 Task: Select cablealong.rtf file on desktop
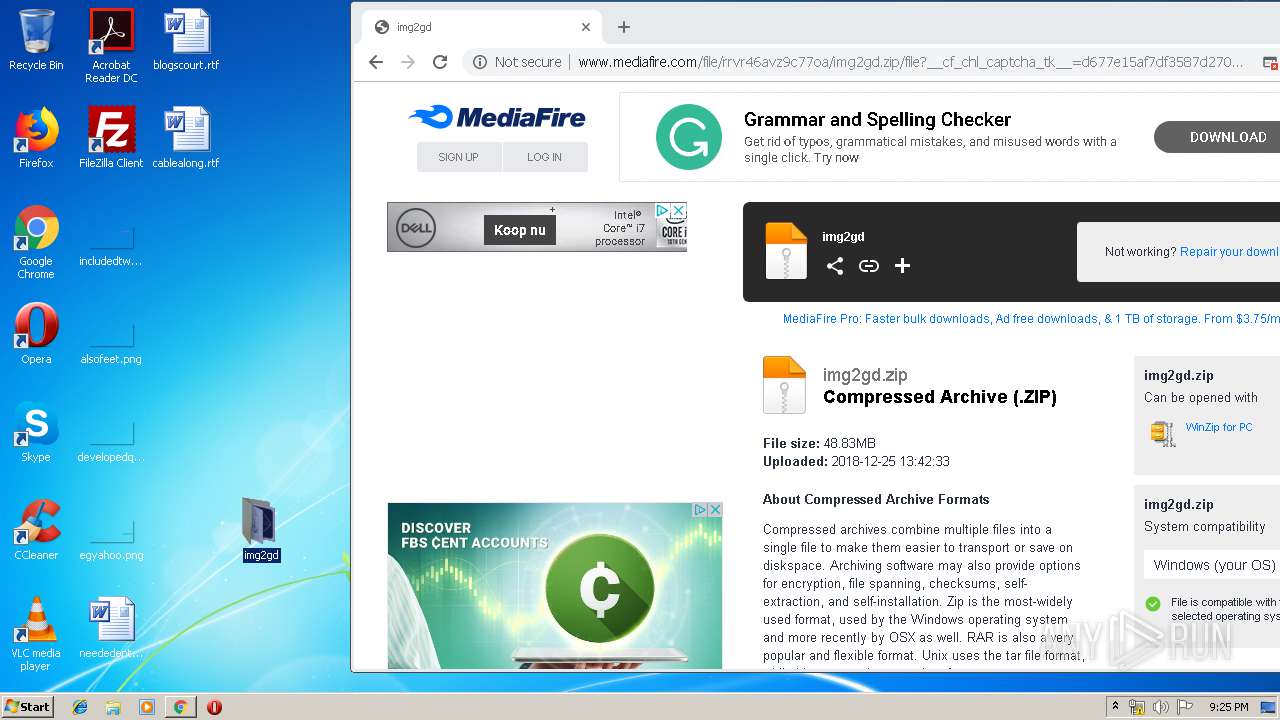(x=186, y=138)
